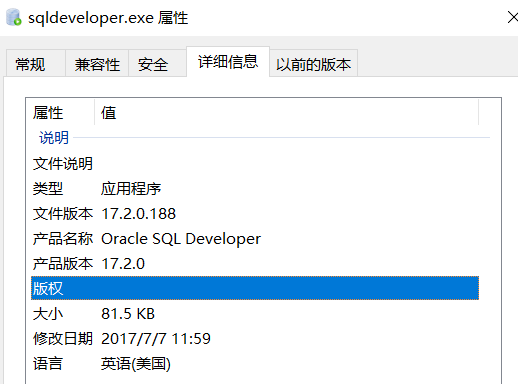This screenshot has height=384, width=518.
Task: Select the 详细信息 tab
Action: (228, 62)
